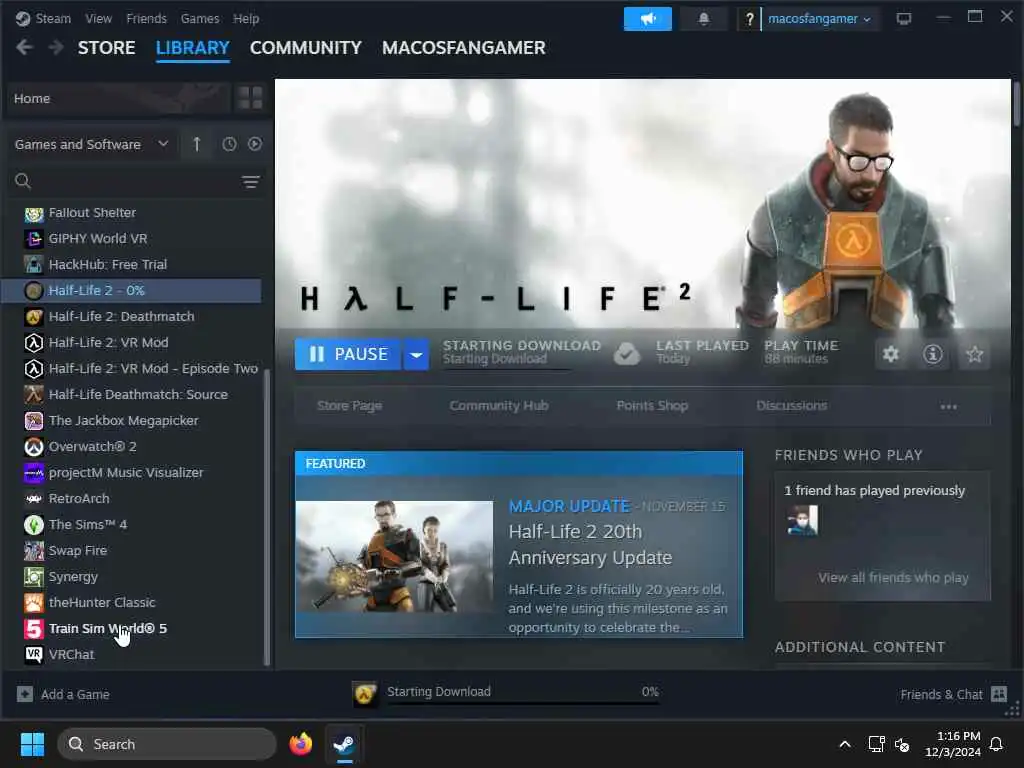Viewport: 1024px width, 768px height.
Task: Open the Windows Start button
Action: pyautogui.click(x=32, y=744)
